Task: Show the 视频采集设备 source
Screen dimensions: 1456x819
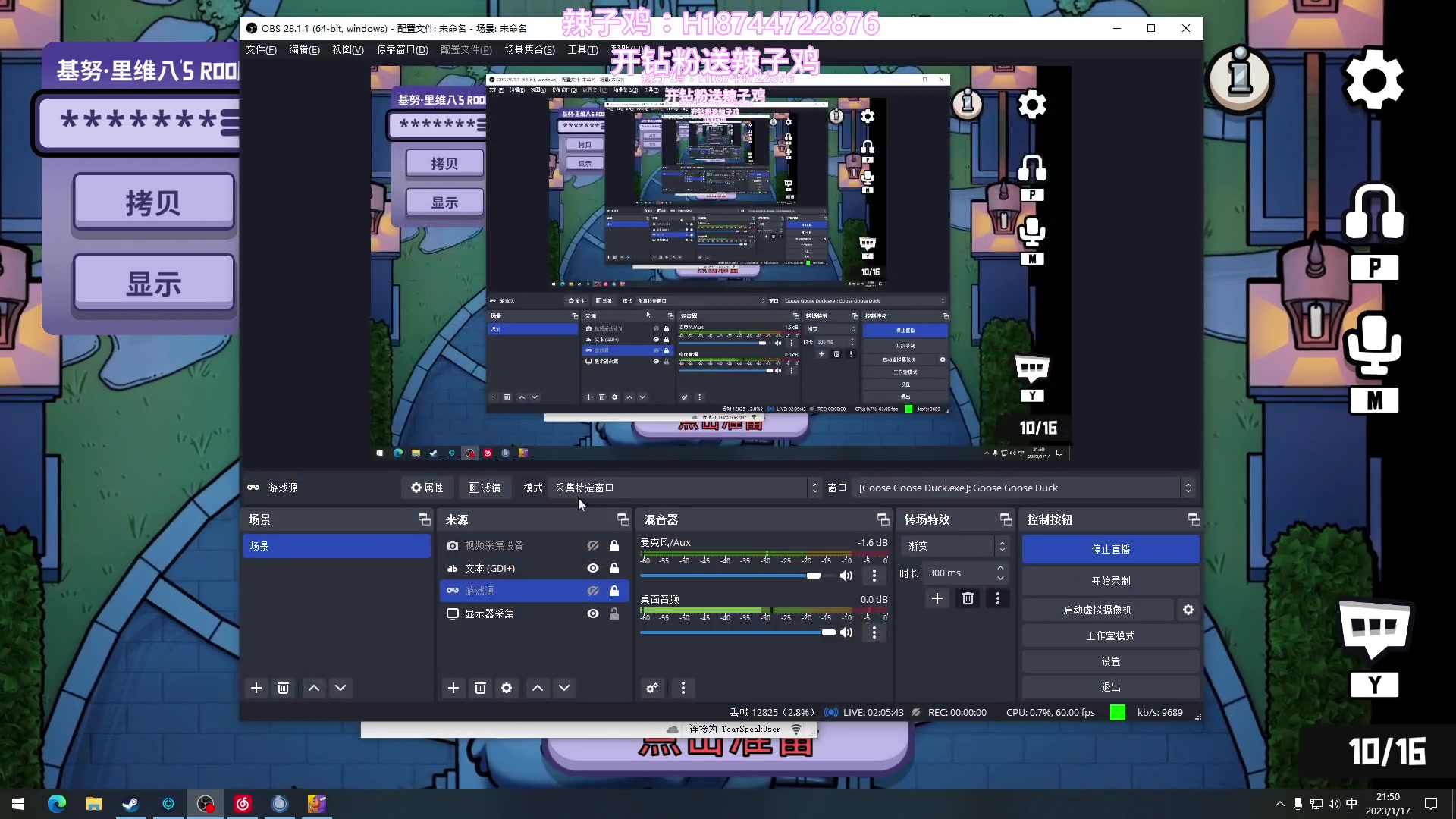Action: coord(593,545)
